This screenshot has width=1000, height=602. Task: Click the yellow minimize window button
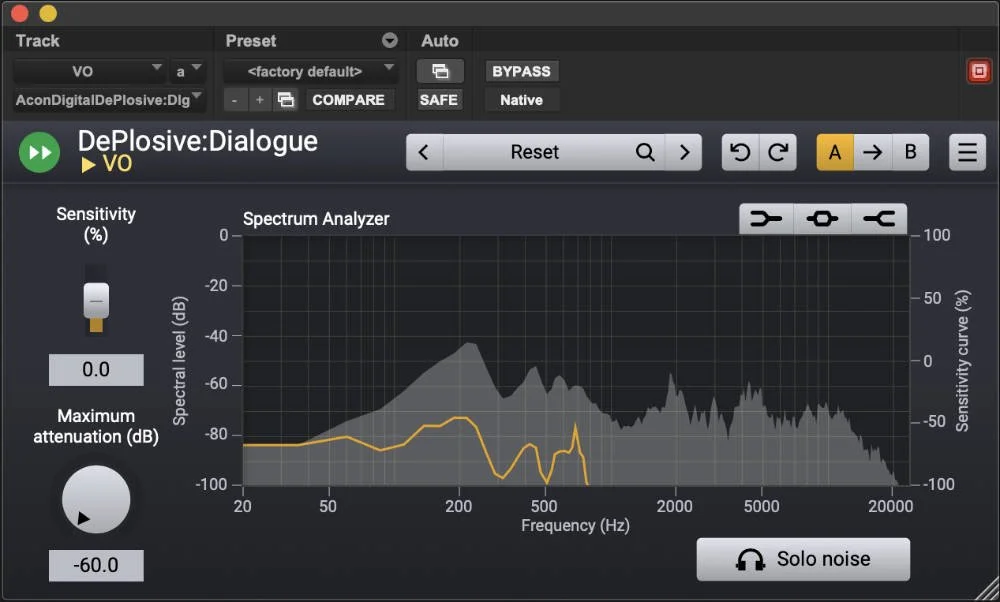point(48,12)
